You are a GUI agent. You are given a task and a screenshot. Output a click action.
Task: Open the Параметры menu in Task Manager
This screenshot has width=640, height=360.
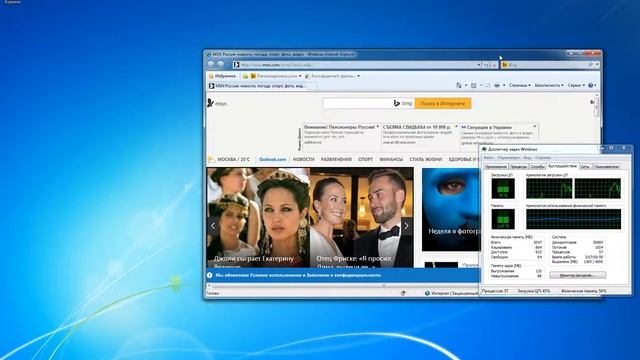pos(509,158)
